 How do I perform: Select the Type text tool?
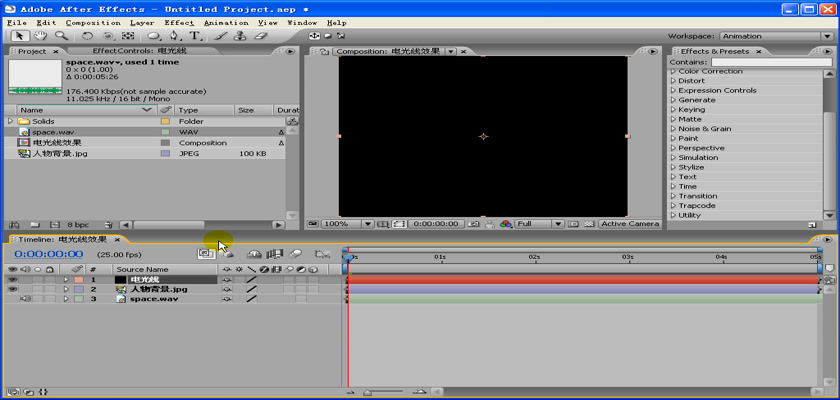pyautogui.click(x=194, y=36)
